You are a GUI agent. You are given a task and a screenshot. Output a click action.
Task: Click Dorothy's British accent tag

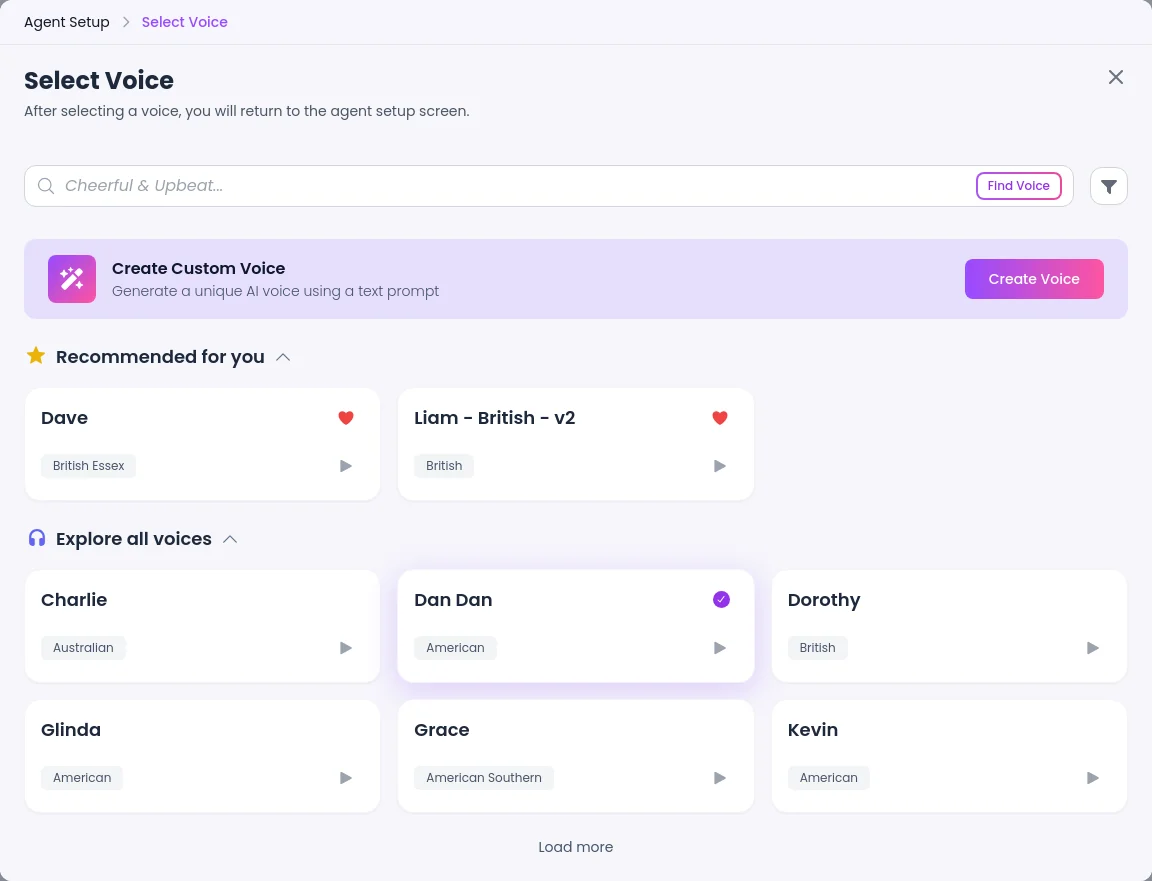pos(817,648)
